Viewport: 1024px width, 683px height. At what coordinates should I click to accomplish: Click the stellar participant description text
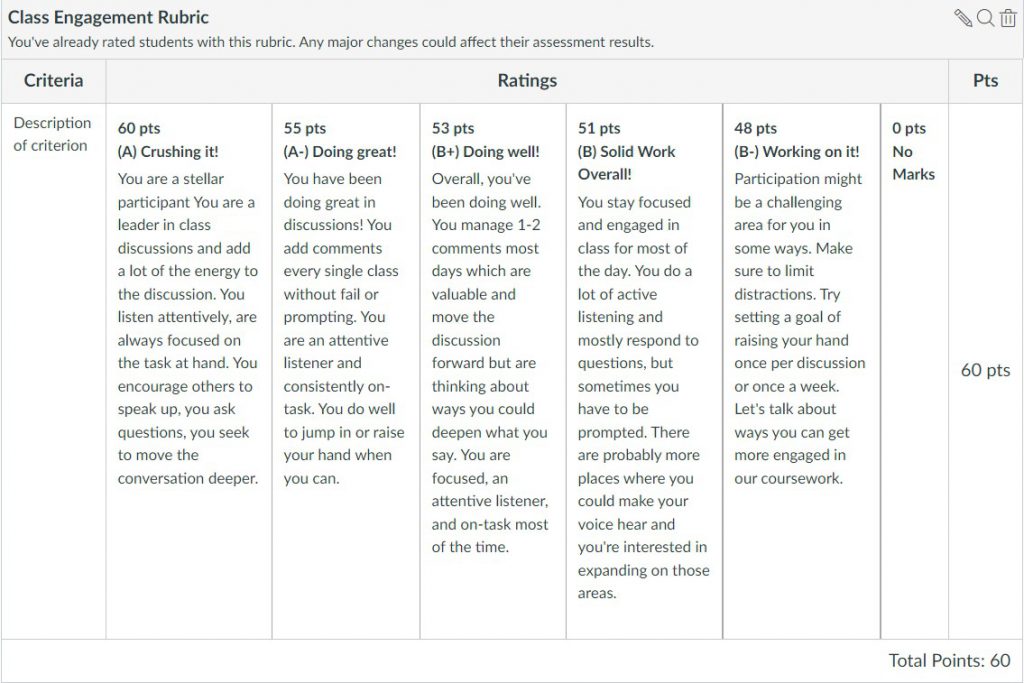[187, 328]
